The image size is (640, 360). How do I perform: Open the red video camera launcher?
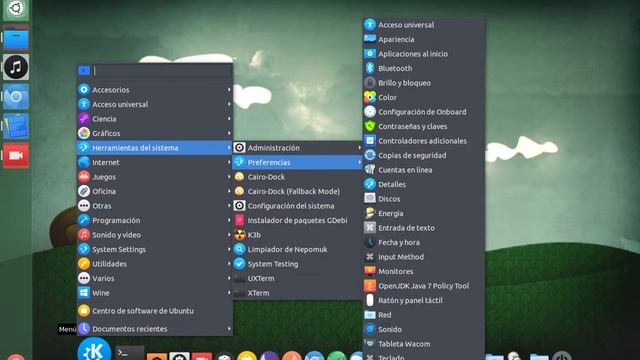[16, 156]
